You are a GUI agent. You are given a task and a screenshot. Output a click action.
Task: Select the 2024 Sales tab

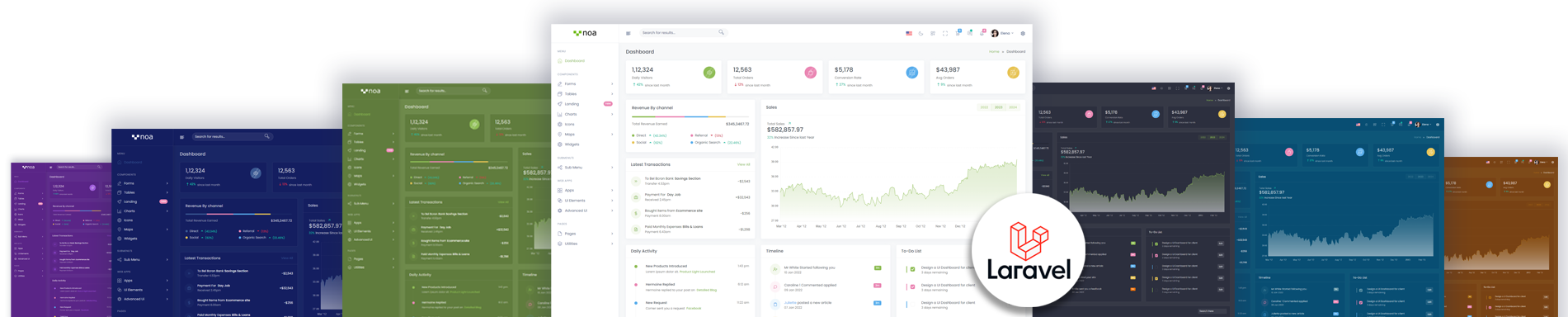pyautogui.click(x=1013, y=107)
